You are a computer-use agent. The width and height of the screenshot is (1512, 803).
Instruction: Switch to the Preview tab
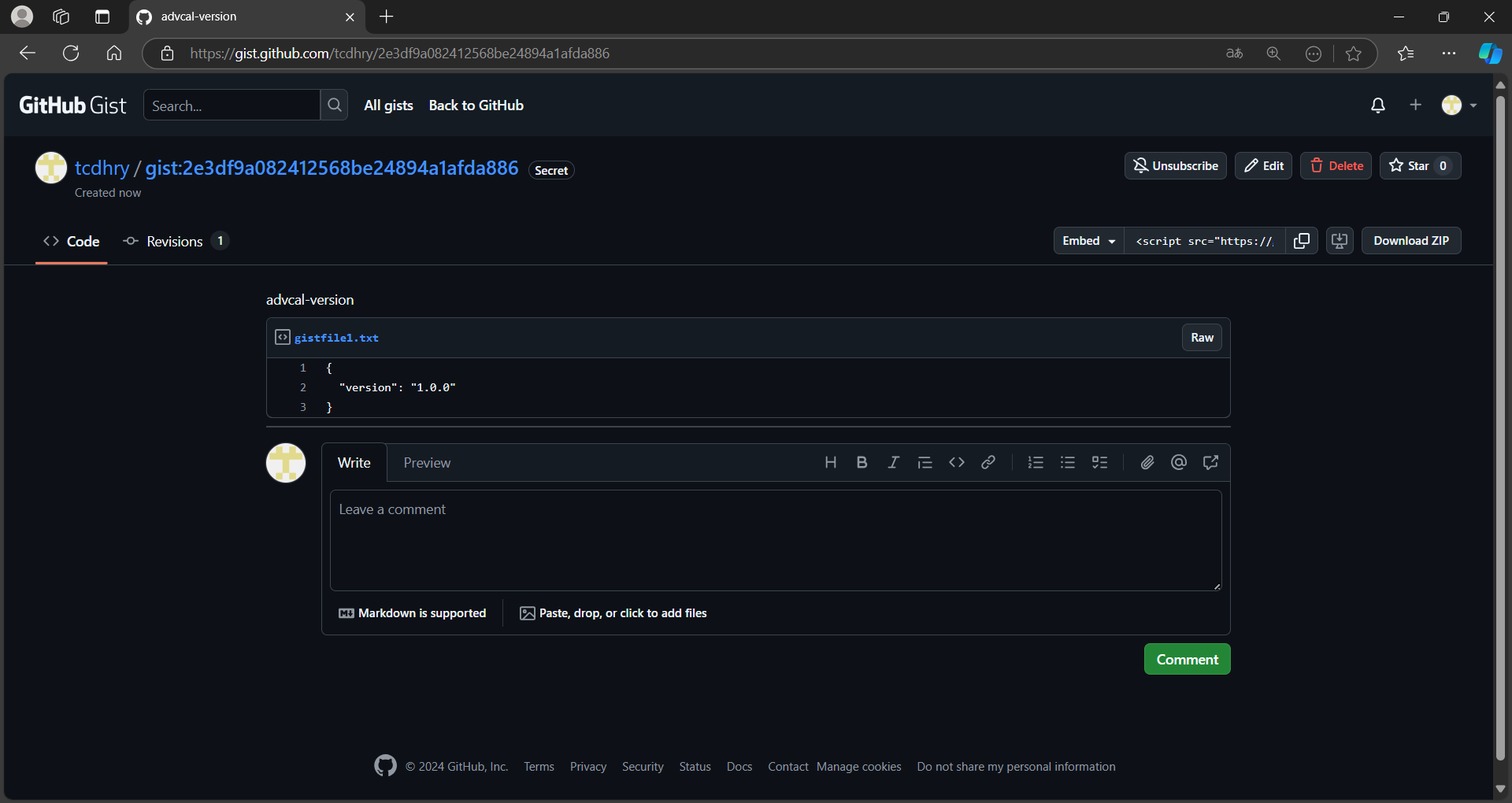(x=427, y=463)
